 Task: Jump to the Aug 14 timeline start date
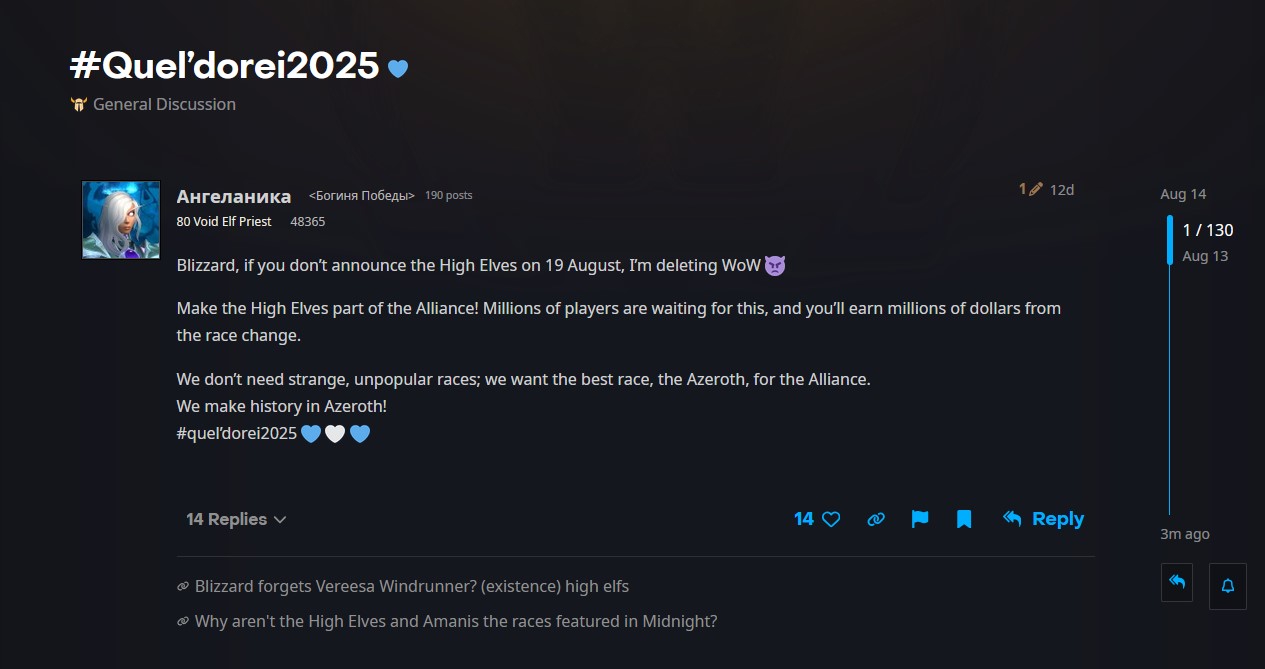click(x=1183, y=194)
